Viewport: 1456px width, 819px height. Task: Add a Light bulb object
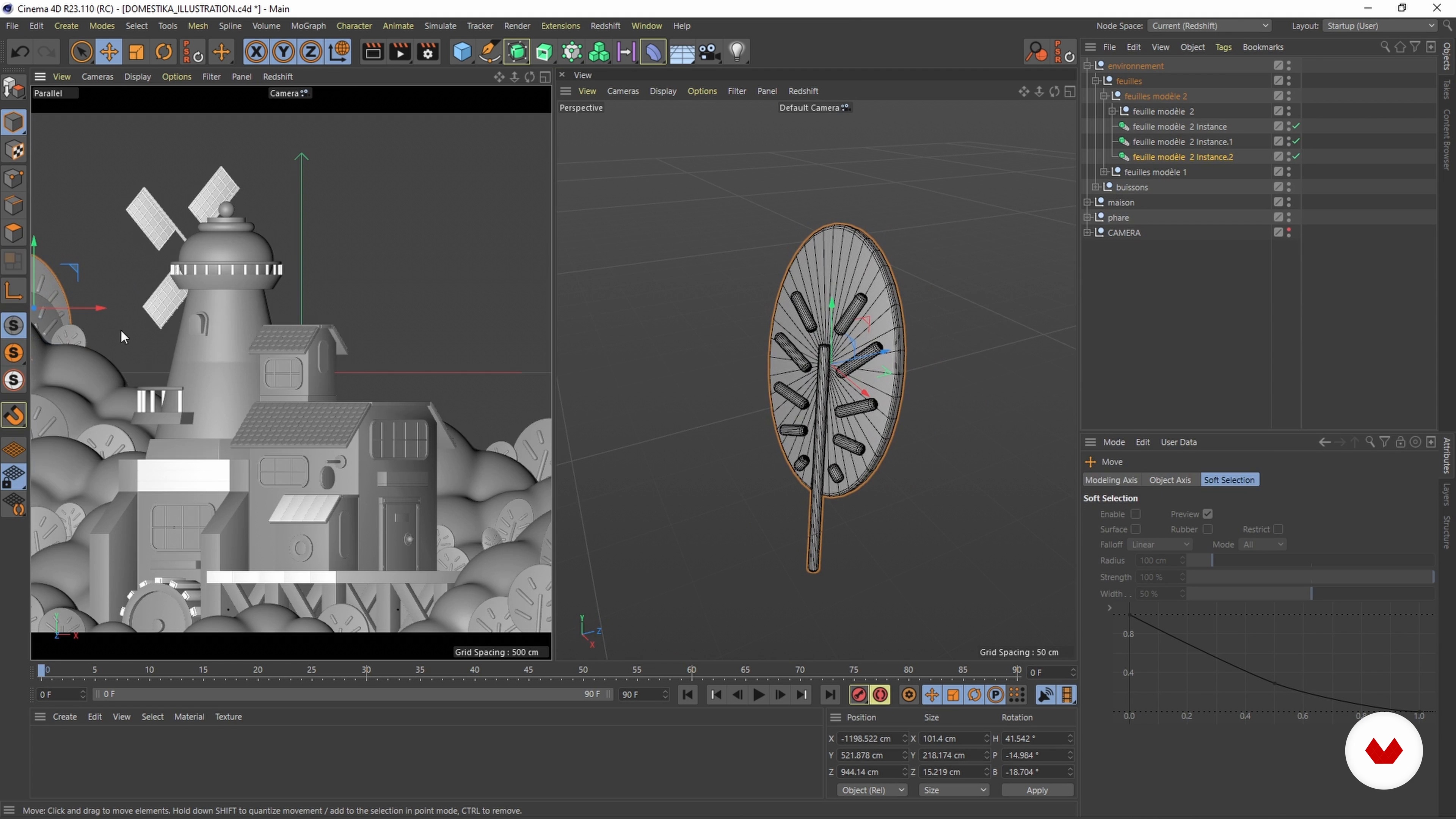coord(737,52)
